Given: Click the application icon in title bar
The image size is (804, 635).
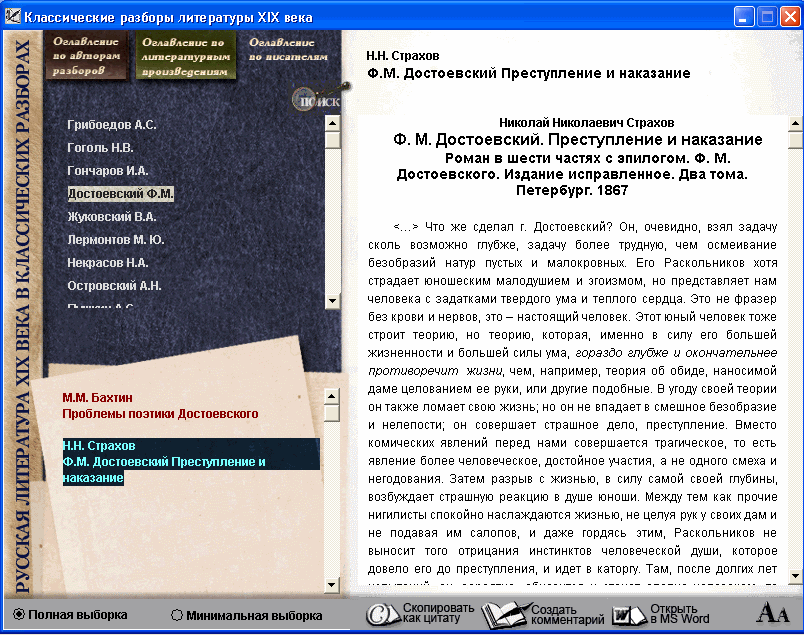Looking at the screenshot, I should [x=11, y=17].
